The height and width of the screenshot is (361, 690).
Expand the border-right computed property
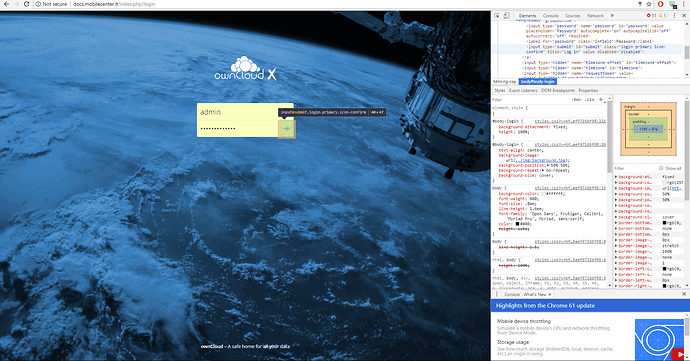click(616, 286)
